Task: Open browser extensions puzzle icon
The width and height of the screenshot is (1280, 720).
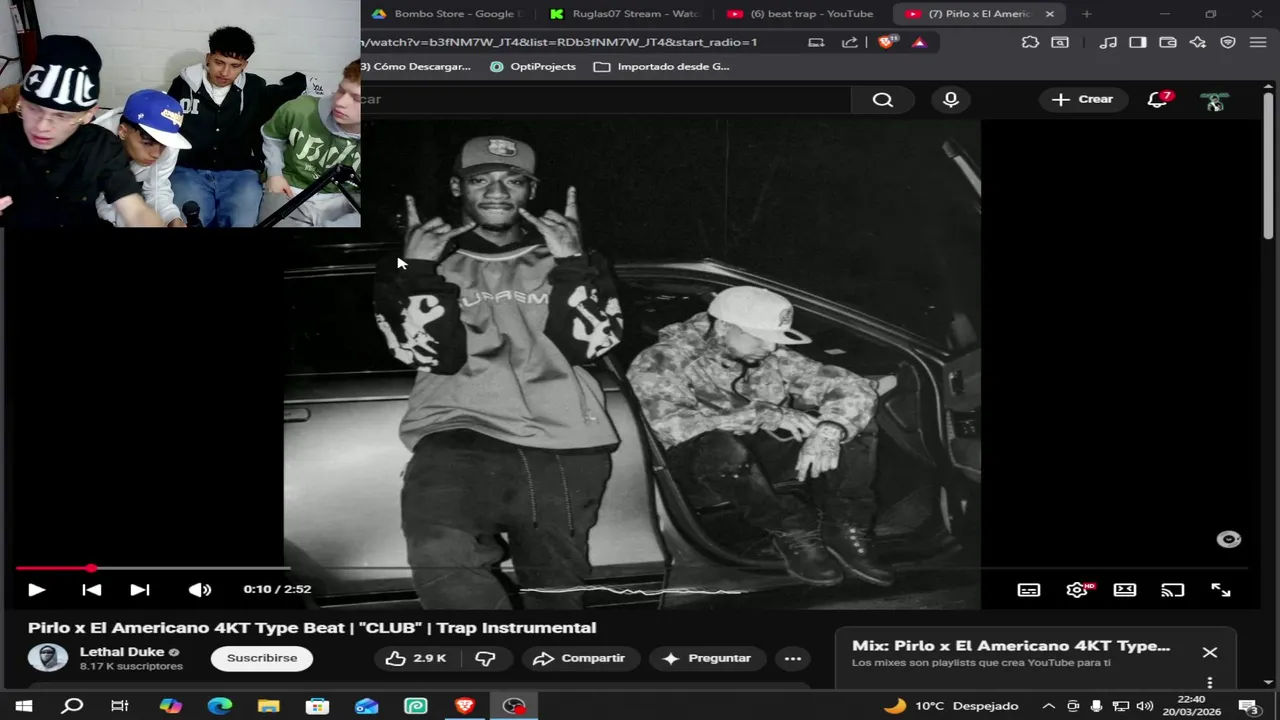Action: pos(1030,42)
